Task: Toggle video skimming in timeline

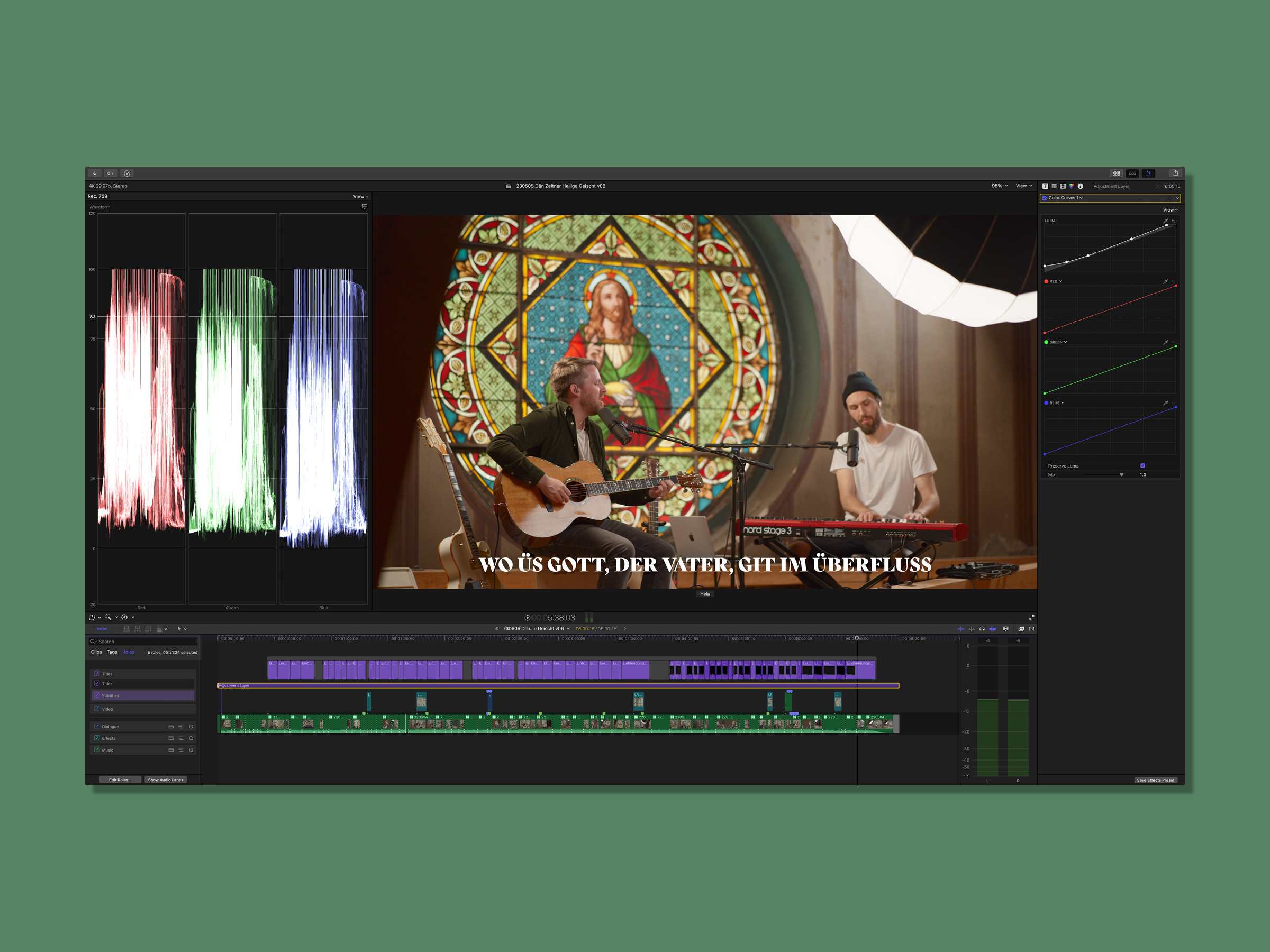Action: pyautogui.click(x=960, y=629)
